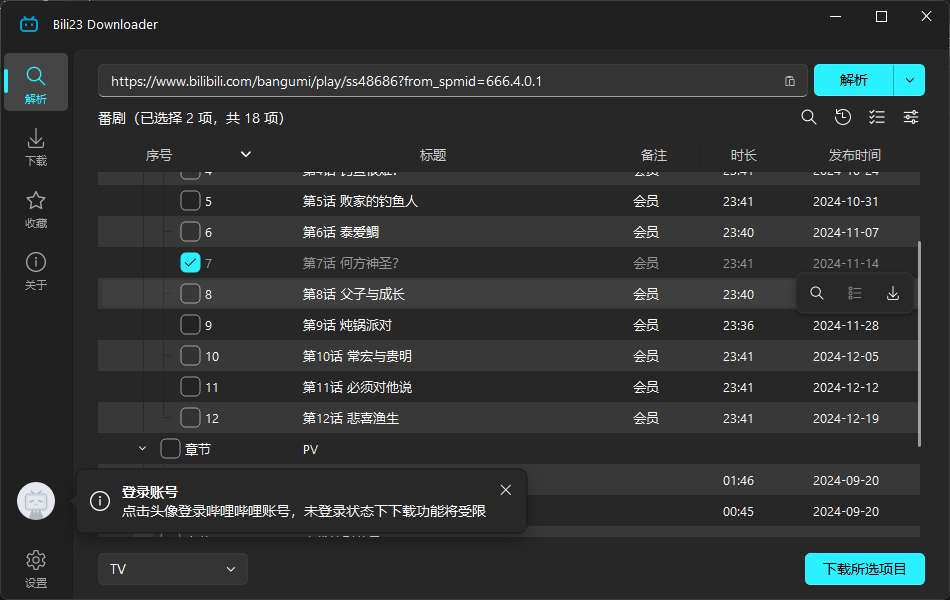The width and height of the screenshot is (950, 600).
Task: Click the 会员 note on episode 12 row
Action: click(x=646, y=418)
